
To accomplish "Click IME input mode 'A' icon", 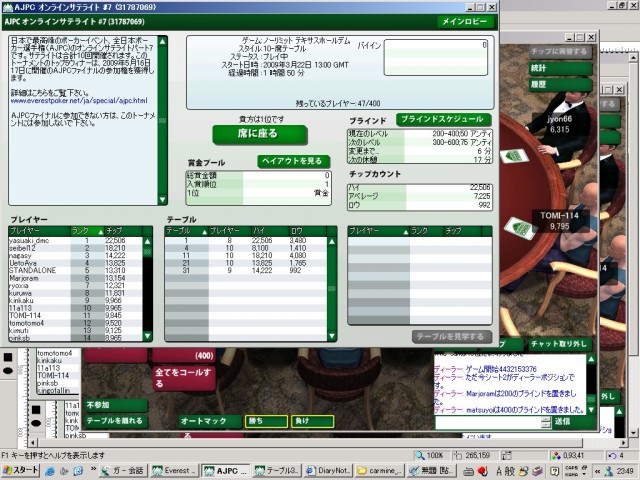I will click(x=499, y=471).
